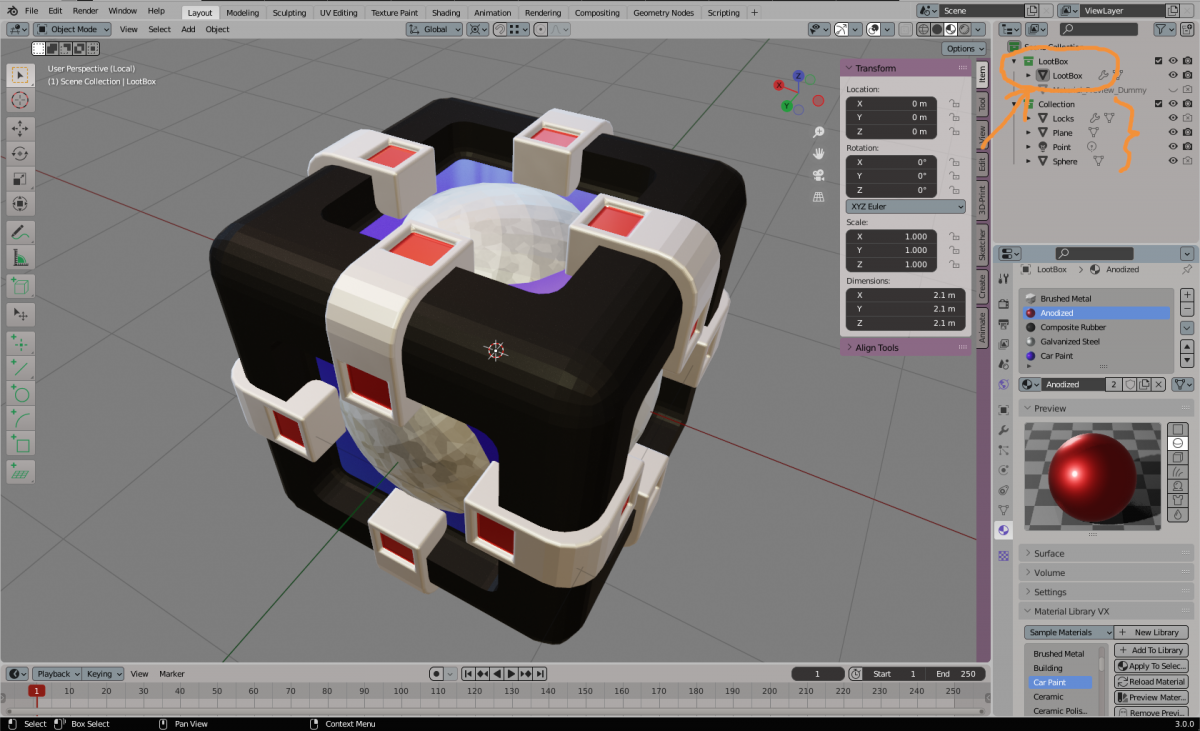This screenshot has height=731, width=1200.
Task: Hide the Sphere object in viewport
Action: (1173, 161)
